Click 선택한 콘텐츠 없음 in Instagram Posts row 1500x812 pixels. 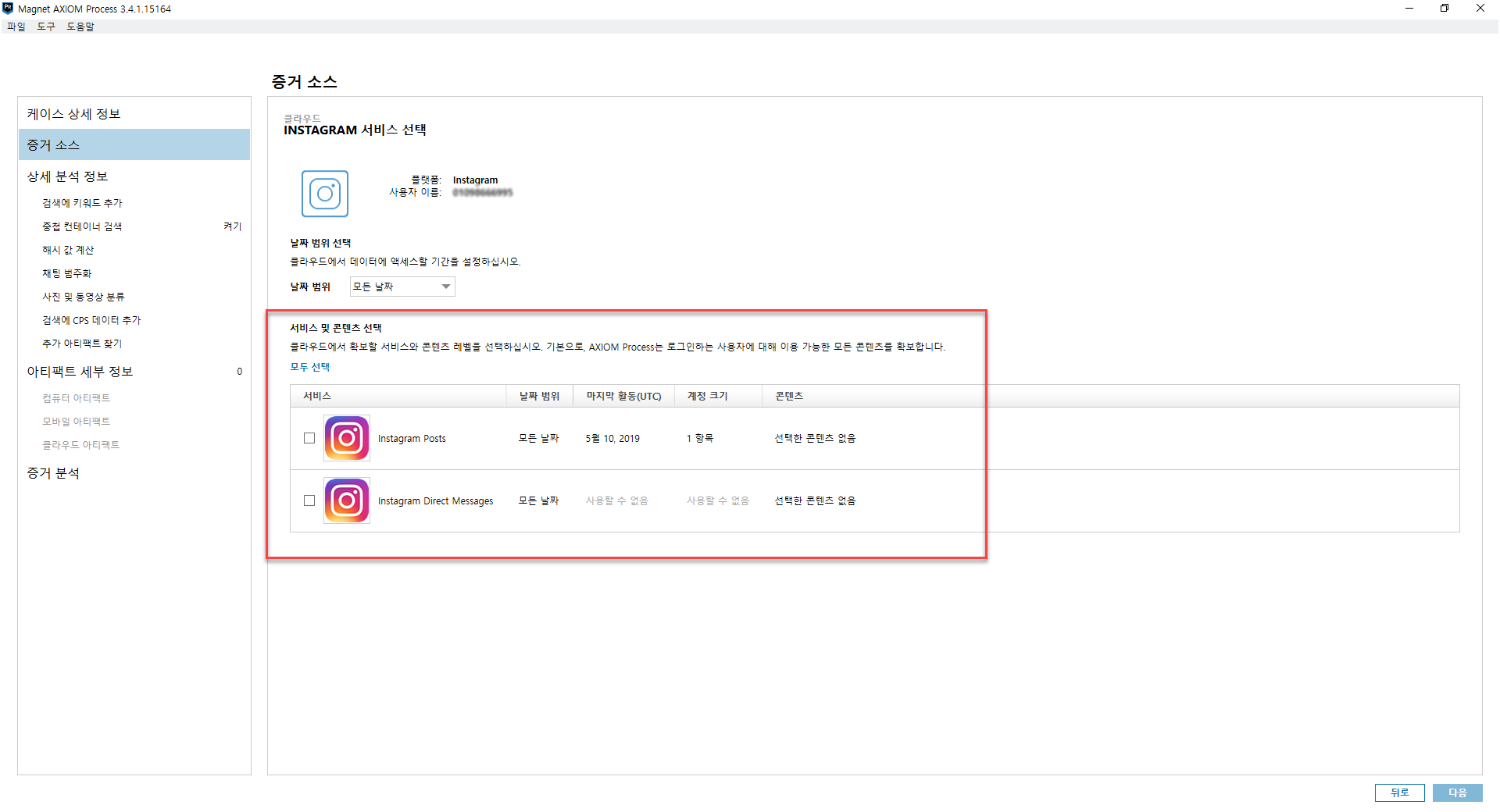[816, 438]
